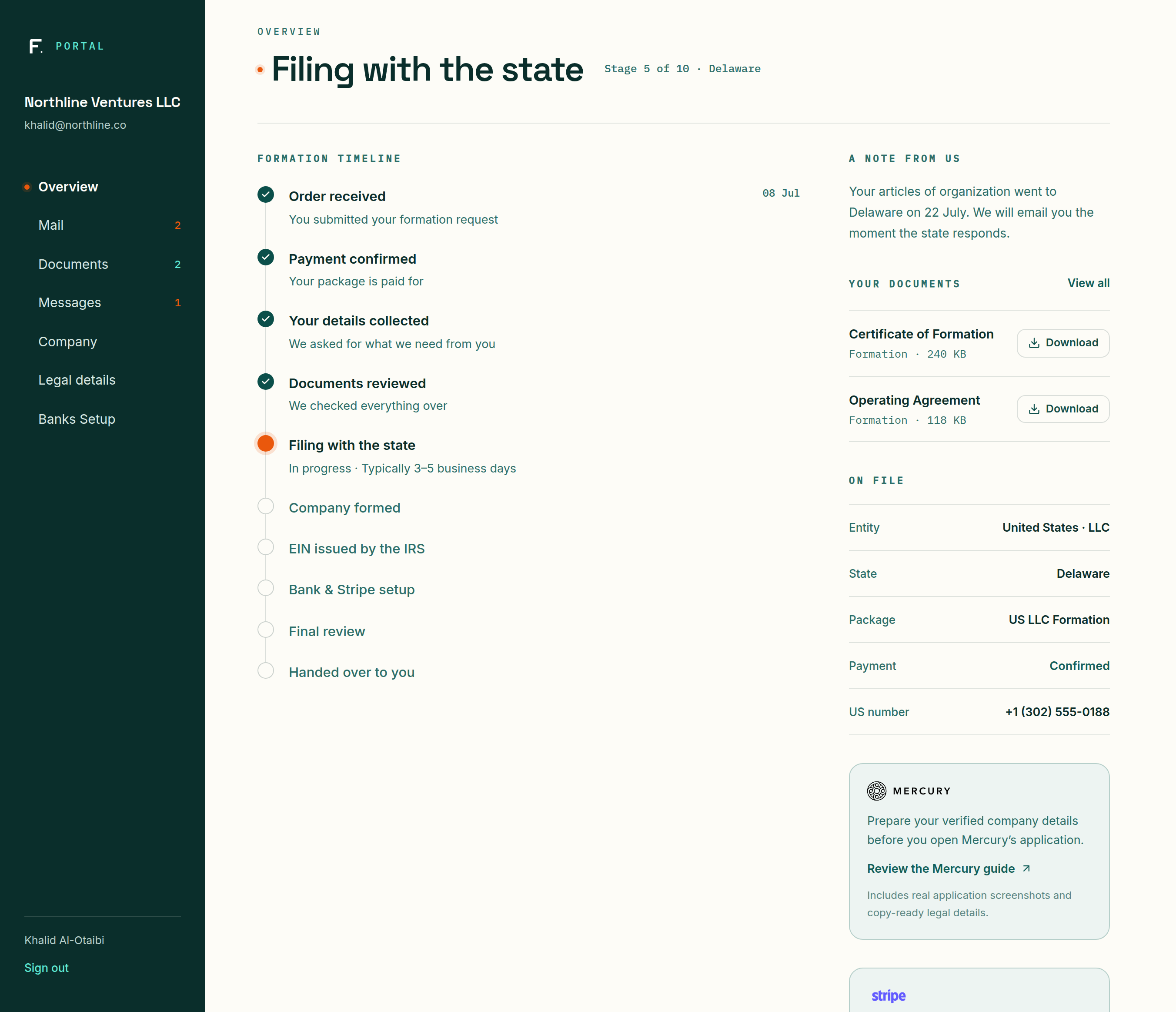The width and height of the screenshot is (1176, 1012).
Task: Open the Overview section in sidebar
Action: pyautogui.click(x=68, y=187)
